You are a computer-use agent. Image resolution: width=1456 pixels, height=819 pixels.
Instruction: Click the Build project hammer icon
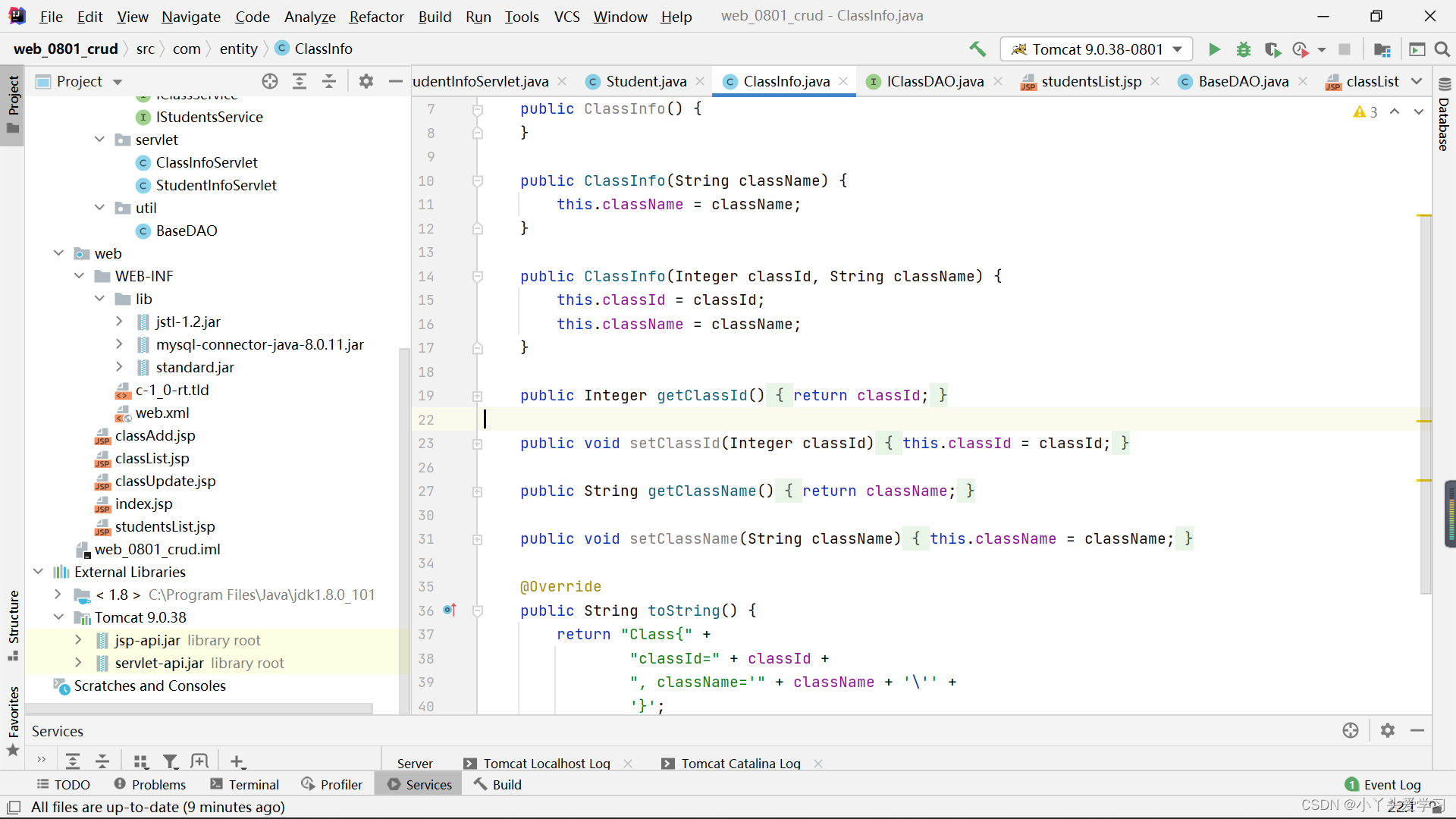[977, 49]
